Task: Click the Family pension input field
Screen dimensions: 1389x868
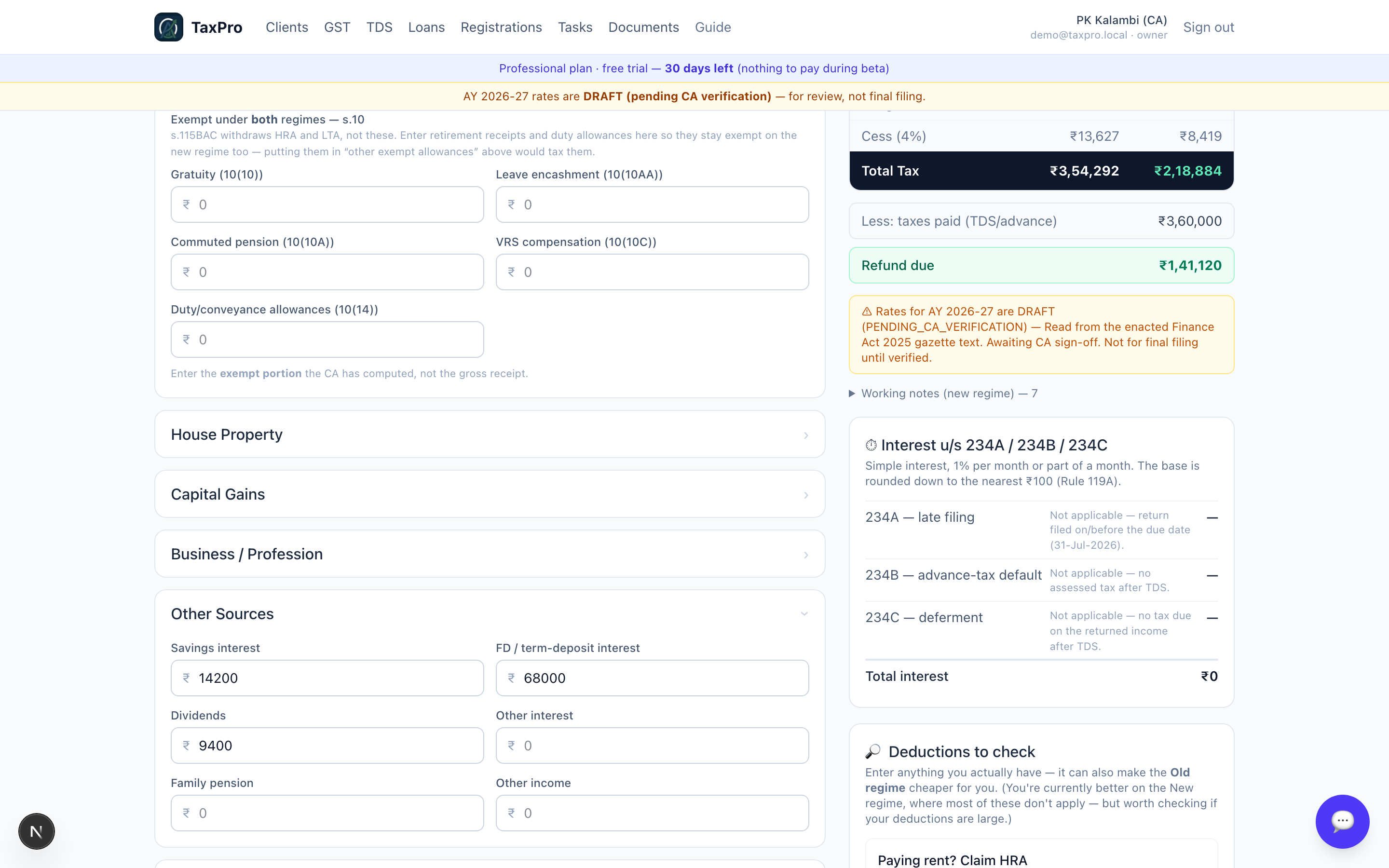Action: tap(327, 813)
